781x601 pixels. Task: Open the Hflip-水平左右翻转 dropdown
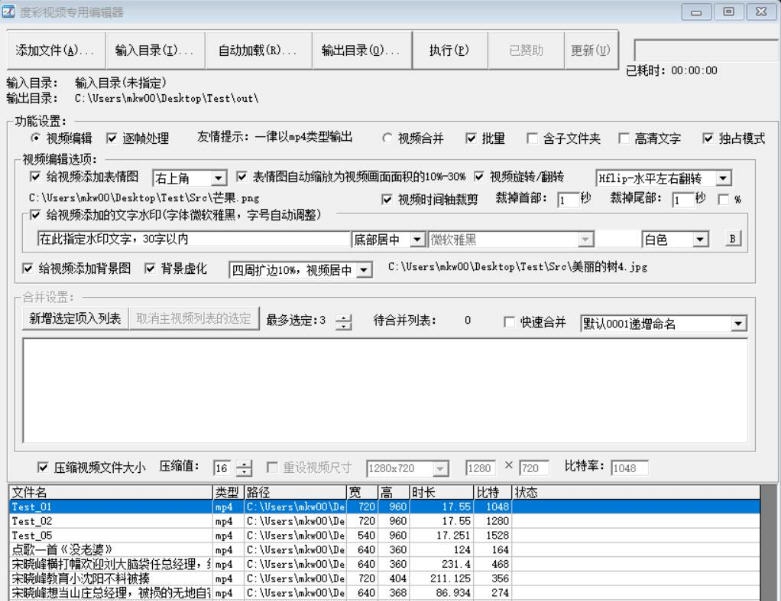663,178
